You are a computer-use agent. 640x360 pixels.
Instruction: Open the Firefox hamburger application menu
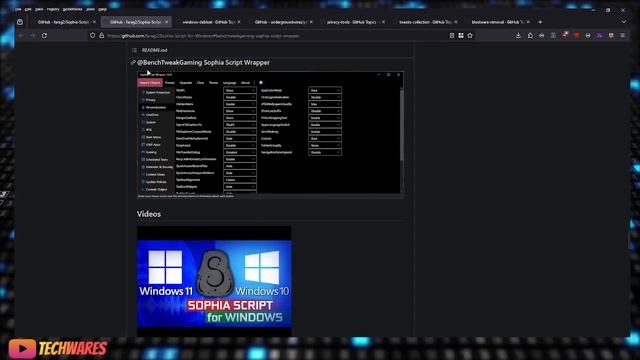point(622,36)
